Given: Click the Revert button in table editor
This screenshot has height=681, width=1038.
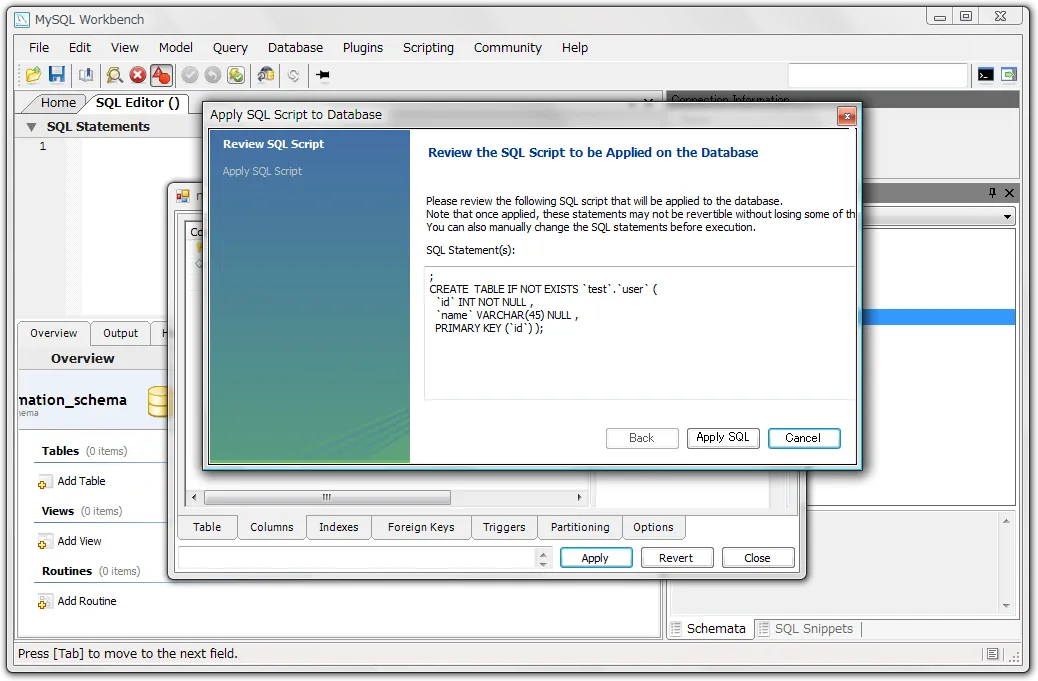Looking at the screenshot, I should pyautogui.click(x=676, y=558).
